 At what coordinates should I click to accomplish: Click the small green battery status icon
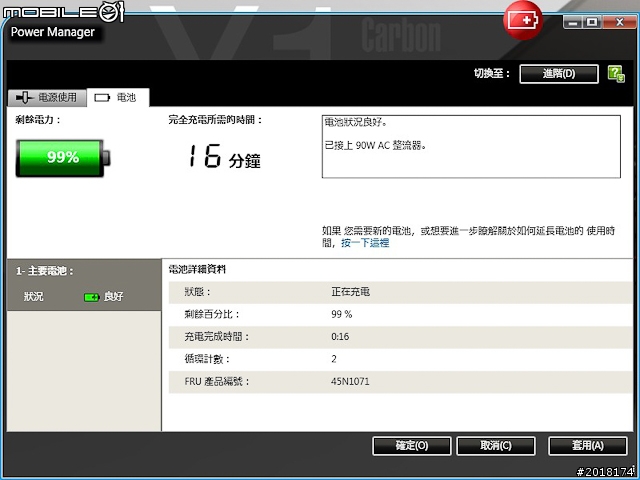click(x=91, y=297)
